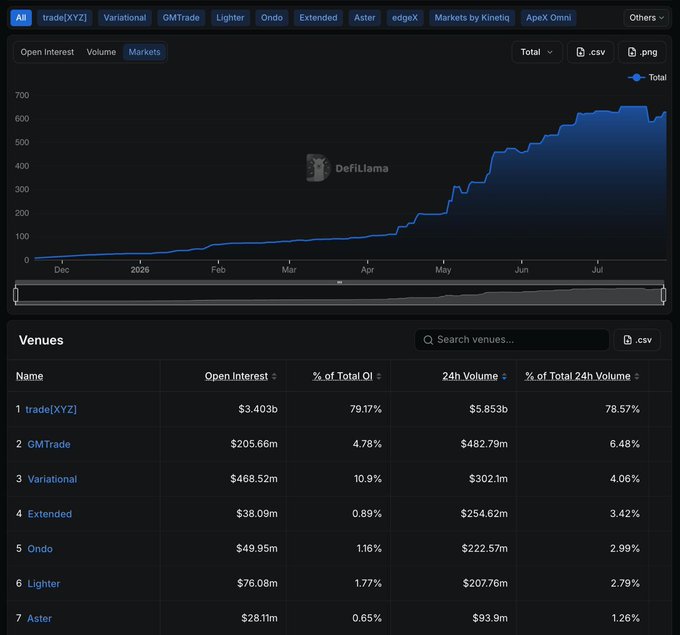The height and width of the screenshot is (635, 680).
Task: Click the Others dropdown chevron
Action: pyautogui.click(x=661, y=18)
